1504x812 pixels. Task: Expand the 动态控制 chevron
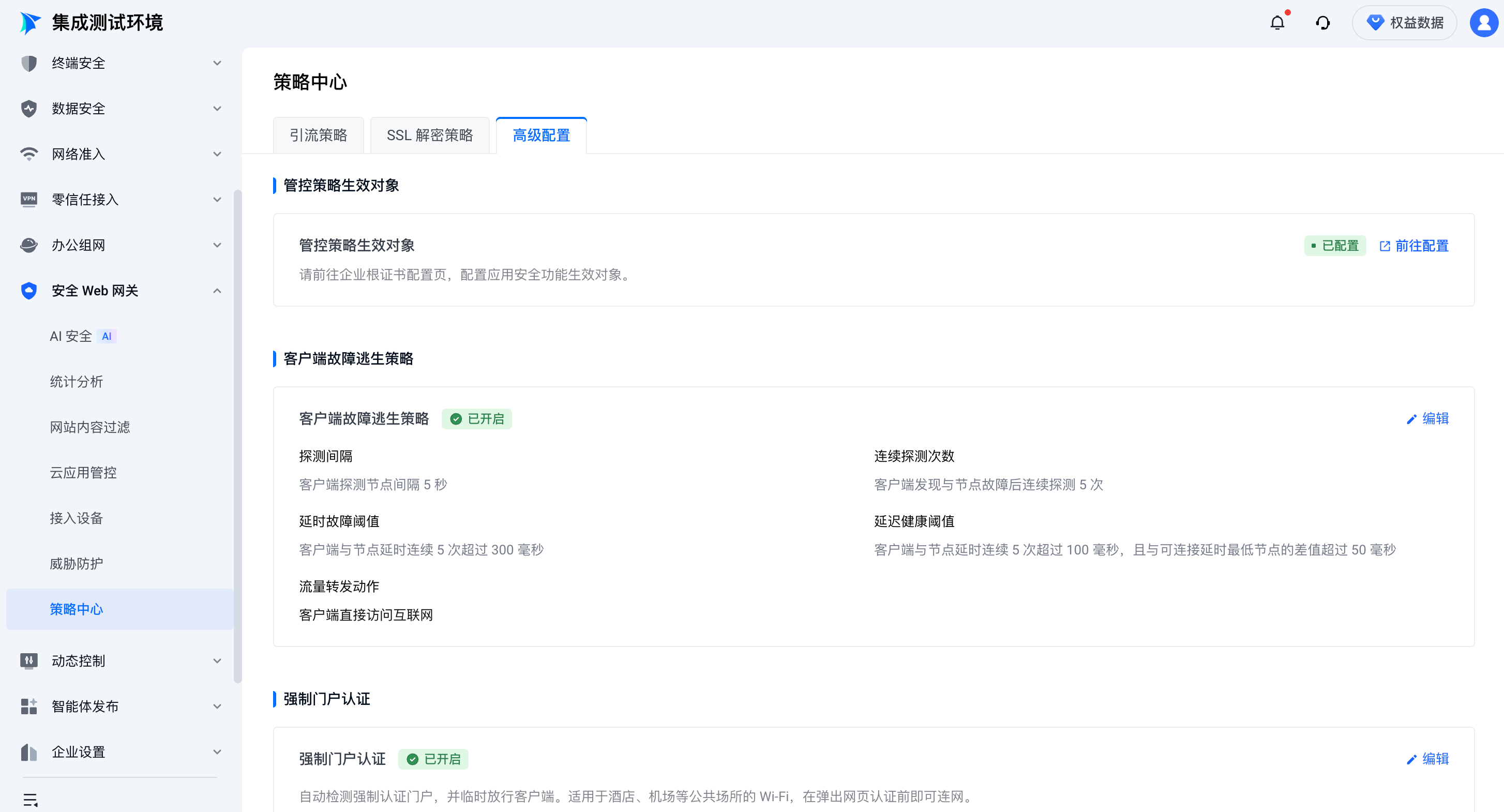pyautogui.click(x=217, y=661)
